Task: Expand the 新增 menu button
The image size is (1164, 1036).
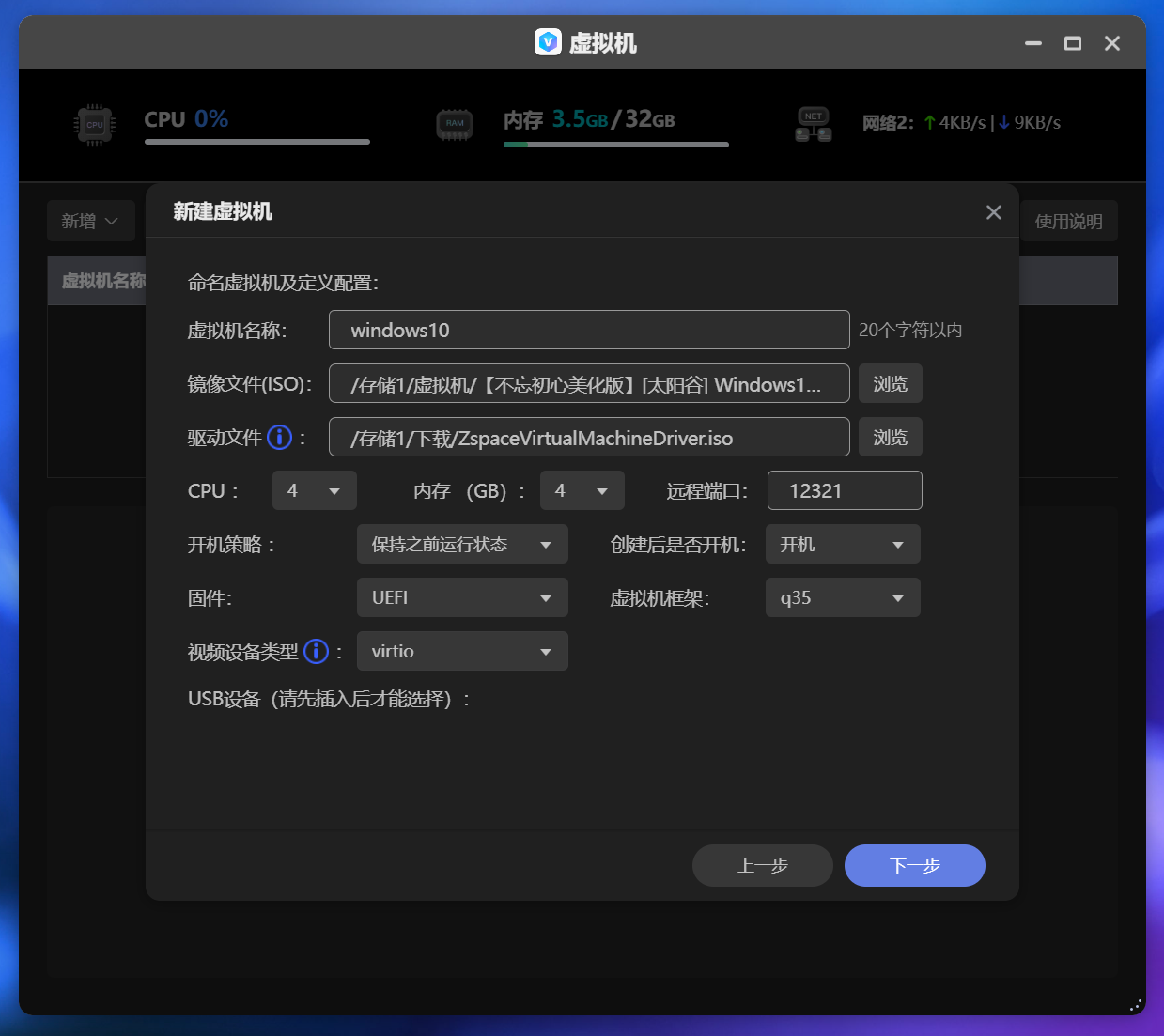Action: pos(91,221)
